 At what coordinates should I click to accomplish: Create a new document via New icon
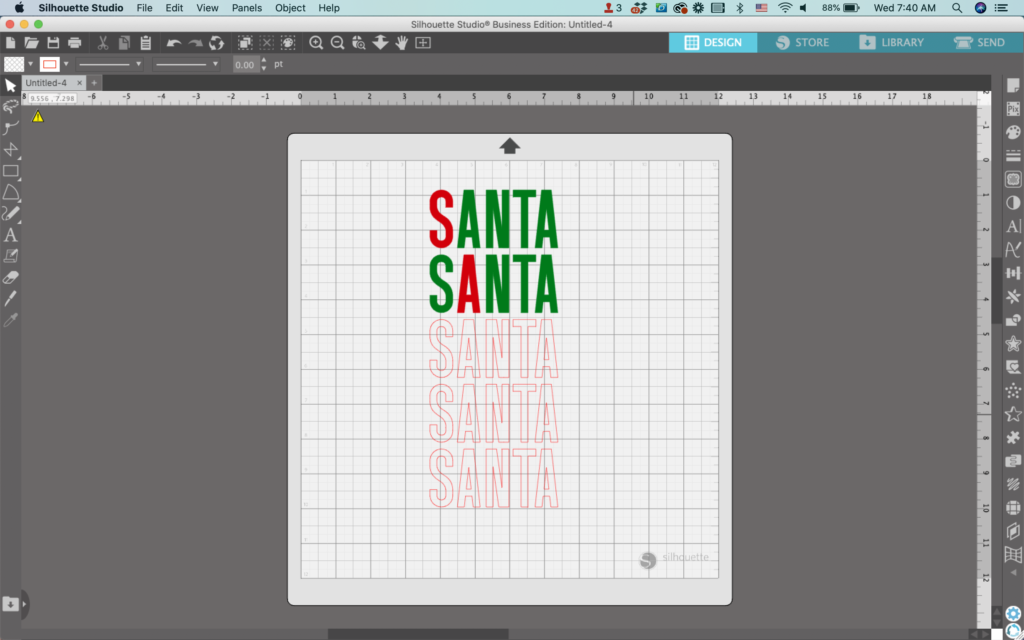pos(10,43)
